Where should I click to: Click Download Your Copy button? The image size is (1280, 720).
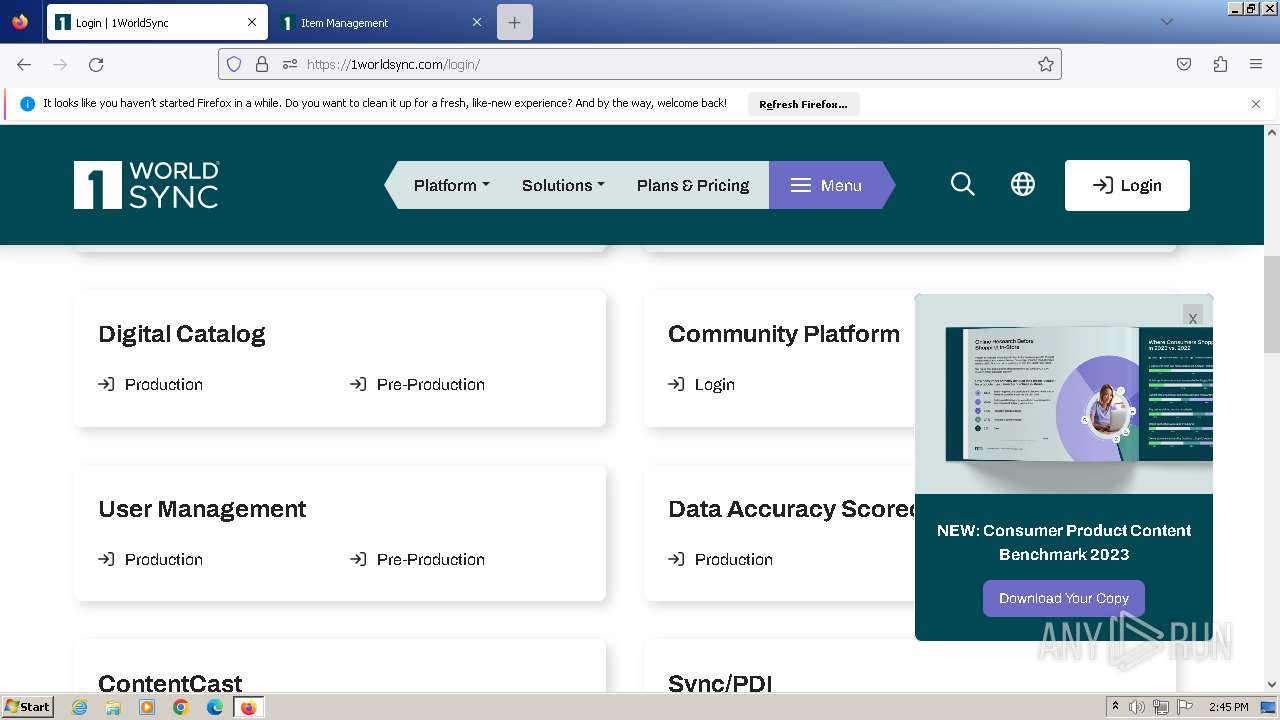(x=1064, y=598)
